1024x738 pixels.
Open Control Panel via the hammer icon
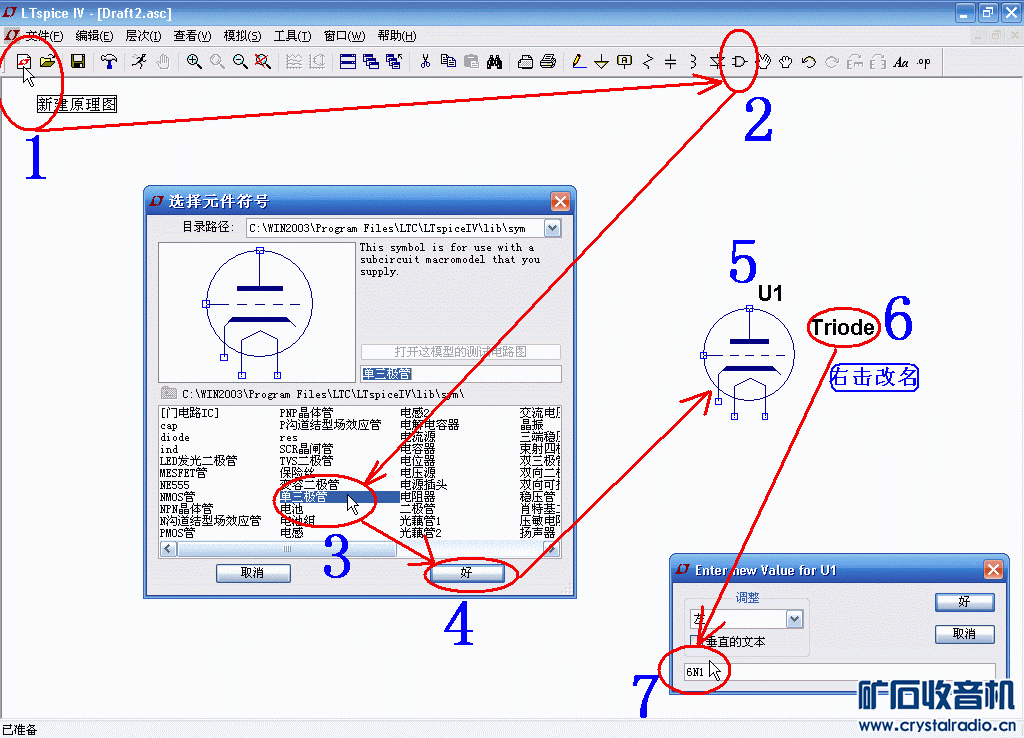[x=108, y=61]
